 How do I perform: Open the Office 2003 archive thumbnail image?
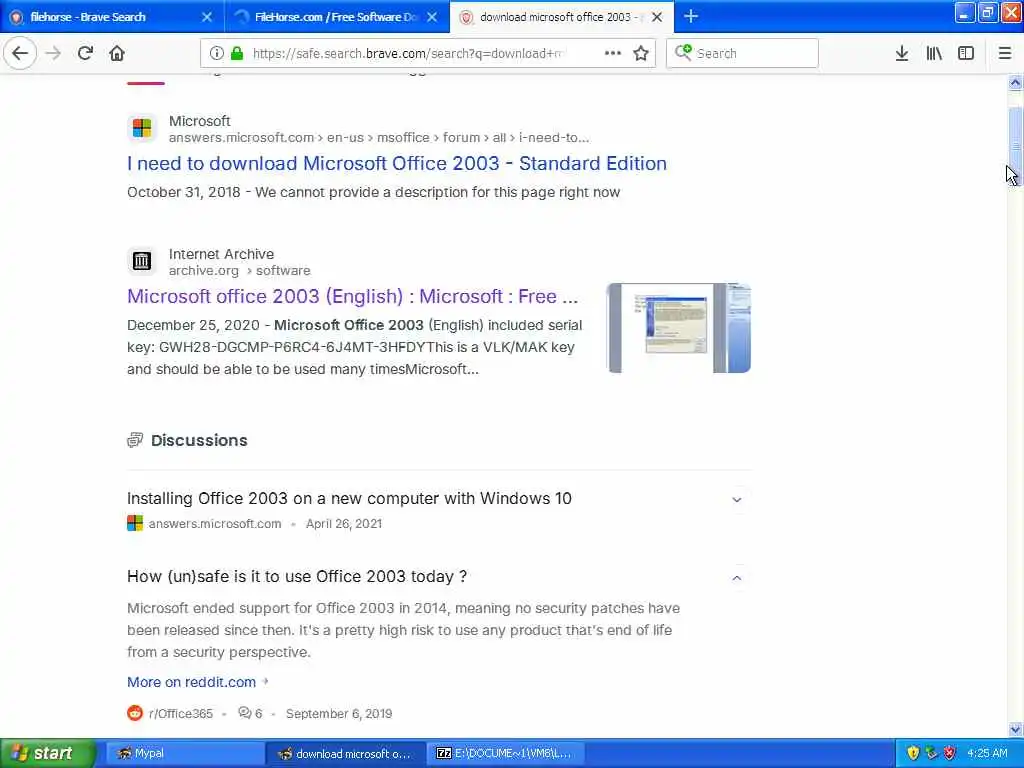click(x=679, y=328)
